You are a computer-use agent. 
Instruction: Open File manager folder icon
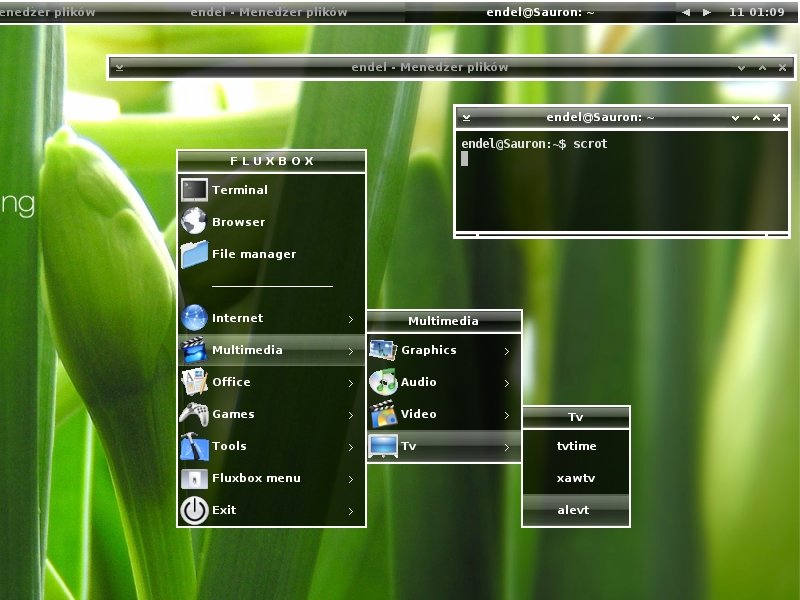(194, 254)
